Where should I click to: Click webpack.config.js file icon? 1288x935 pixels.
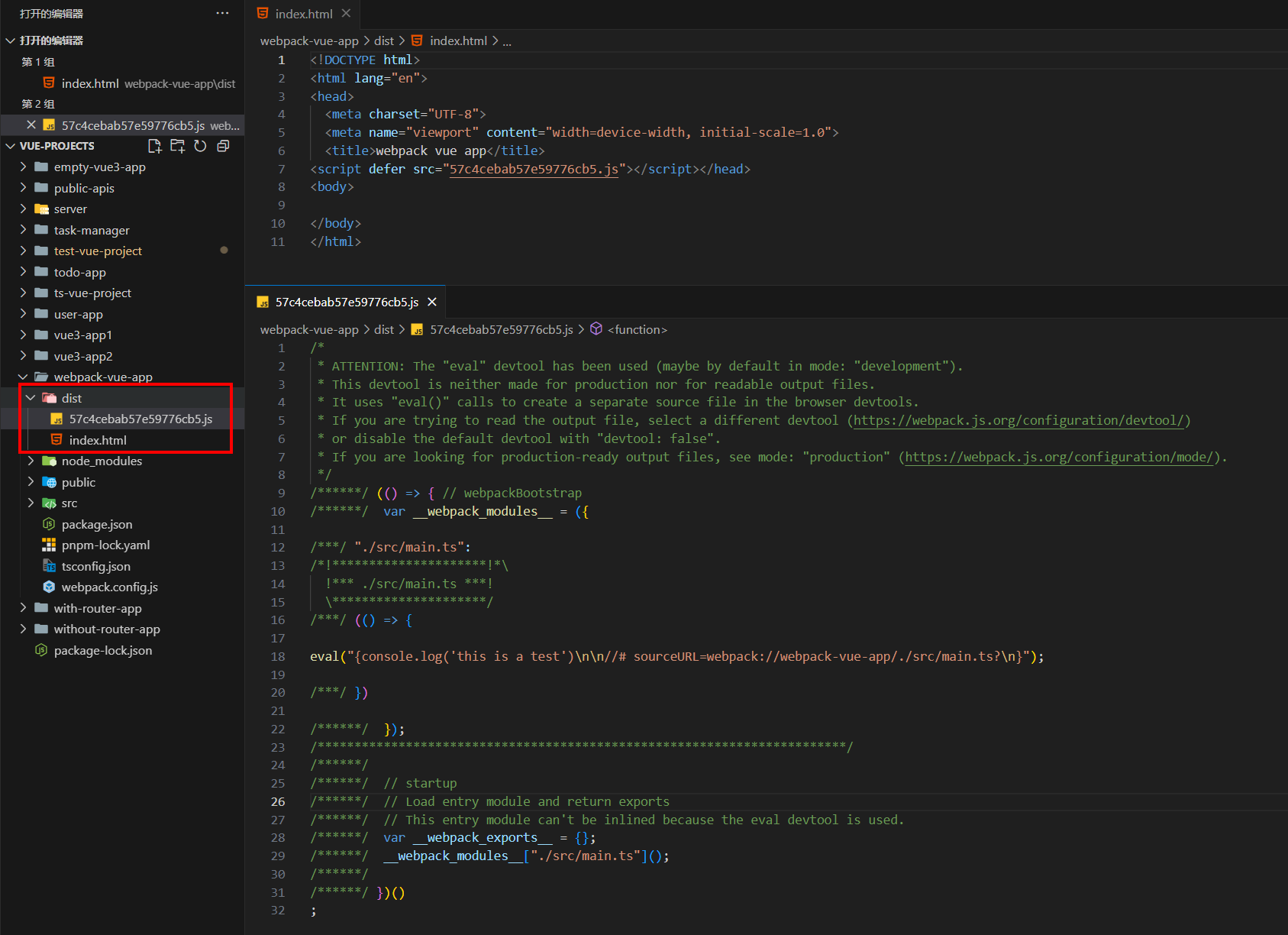tap(49, 587)
